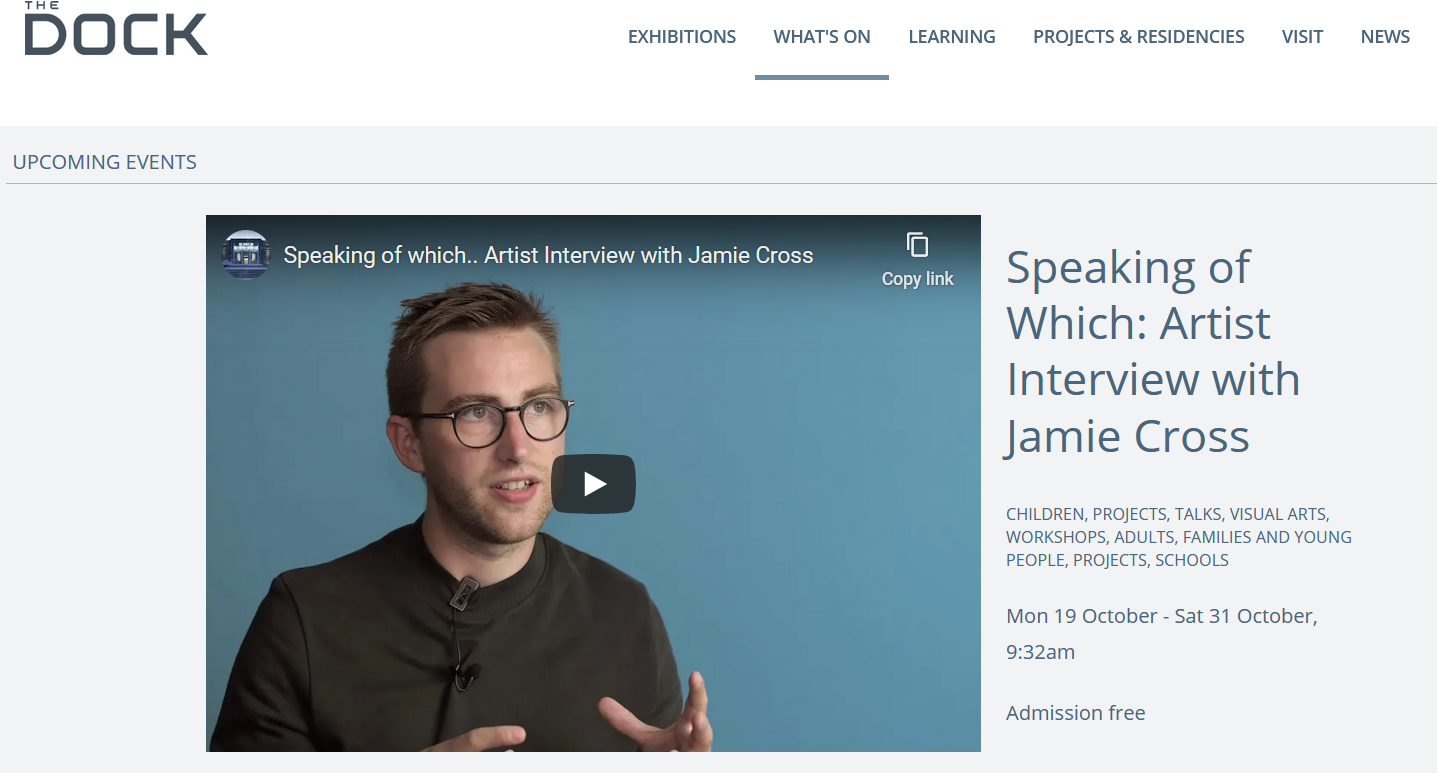Click the 9:32am time text
Viewport: 1437px width, 773px height.
click(x=1041, y=652)
